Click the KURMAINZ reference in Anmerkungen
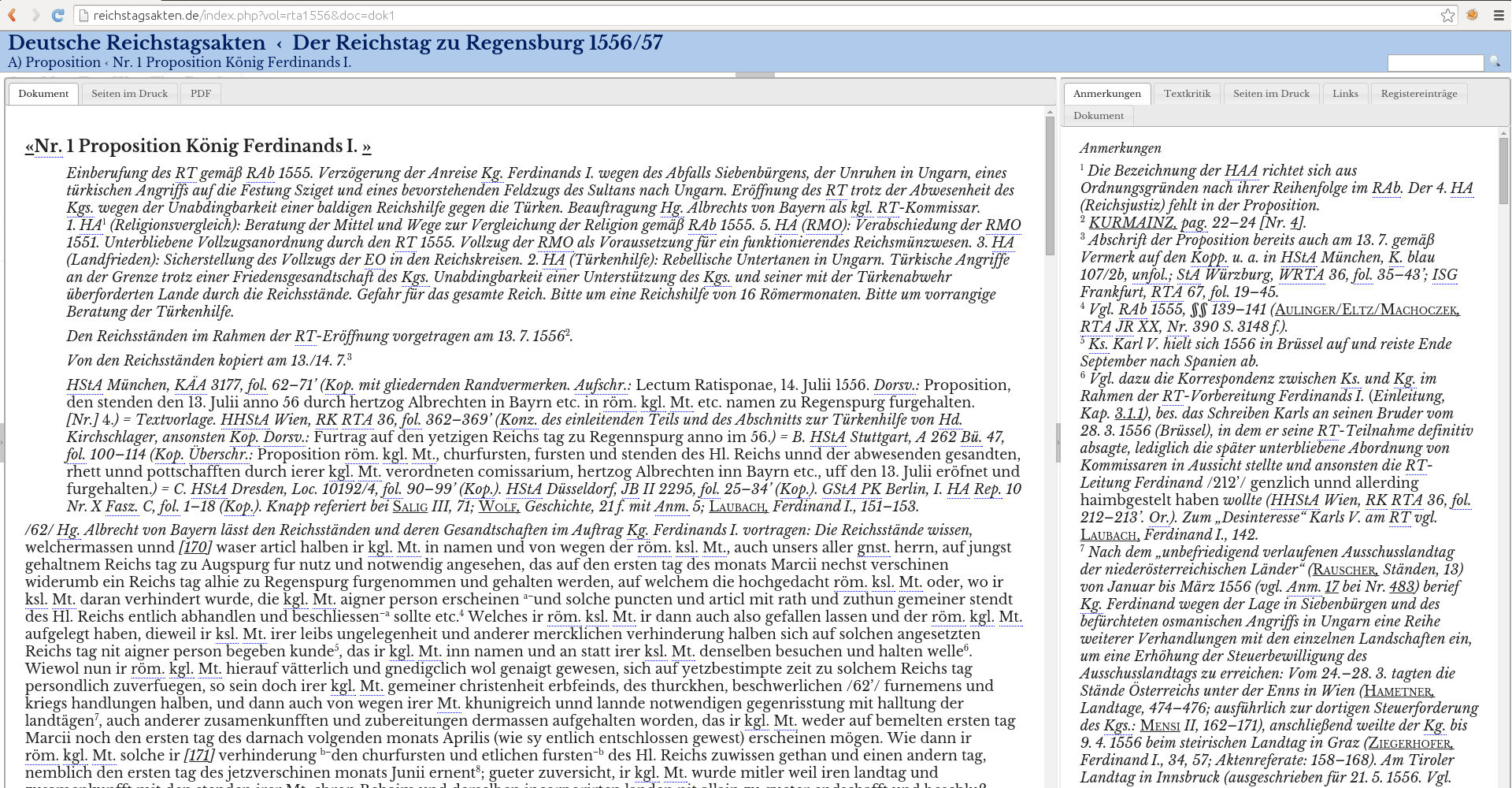This screenshot has width=1512, height=788. pos(1132,223)
